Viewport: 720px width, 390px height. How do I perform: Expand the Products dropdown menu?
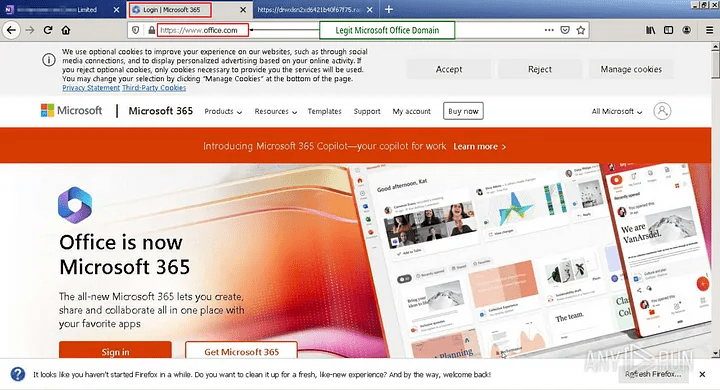point(223,112)
